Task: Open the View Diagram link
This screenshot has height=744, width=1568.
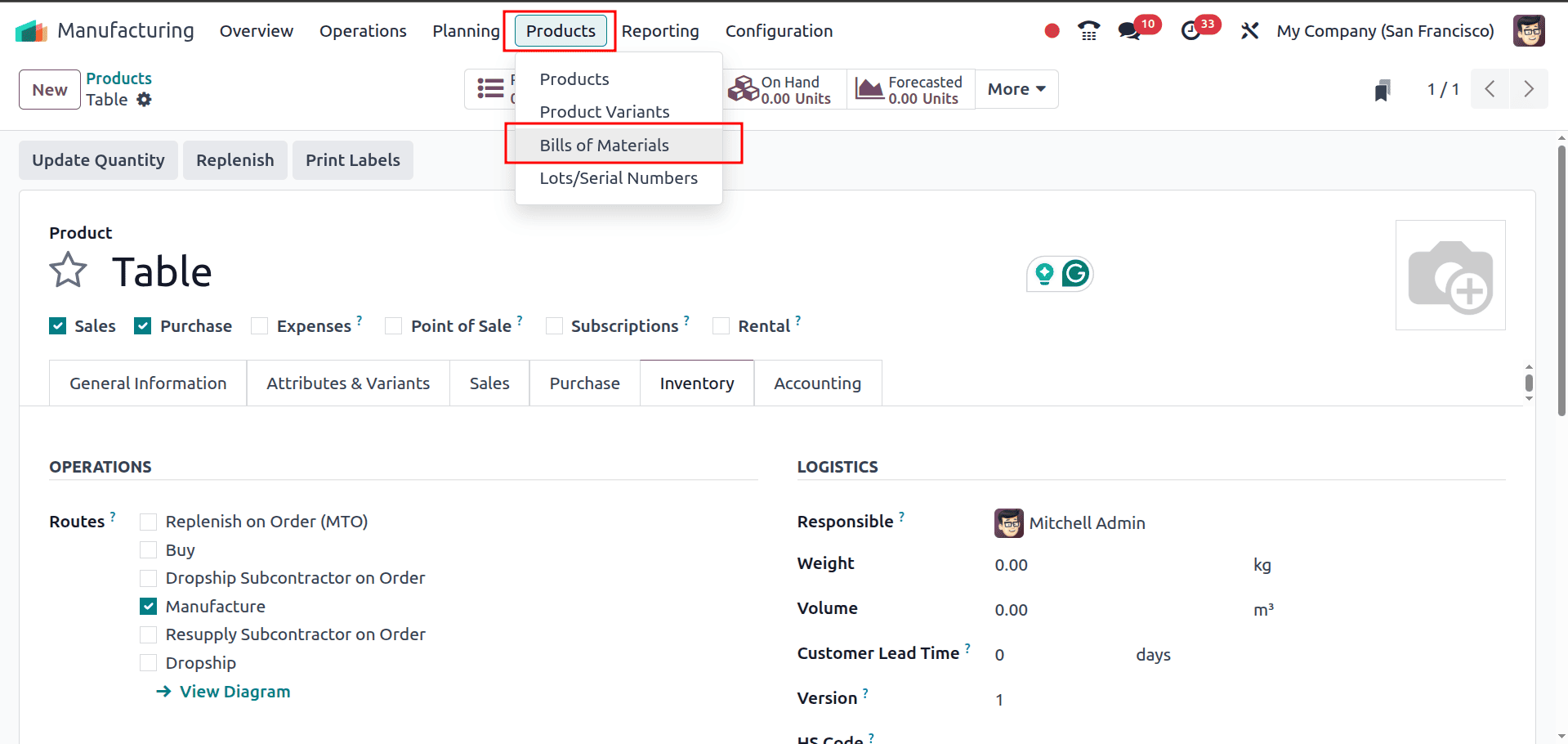Action: pos(235,691)
